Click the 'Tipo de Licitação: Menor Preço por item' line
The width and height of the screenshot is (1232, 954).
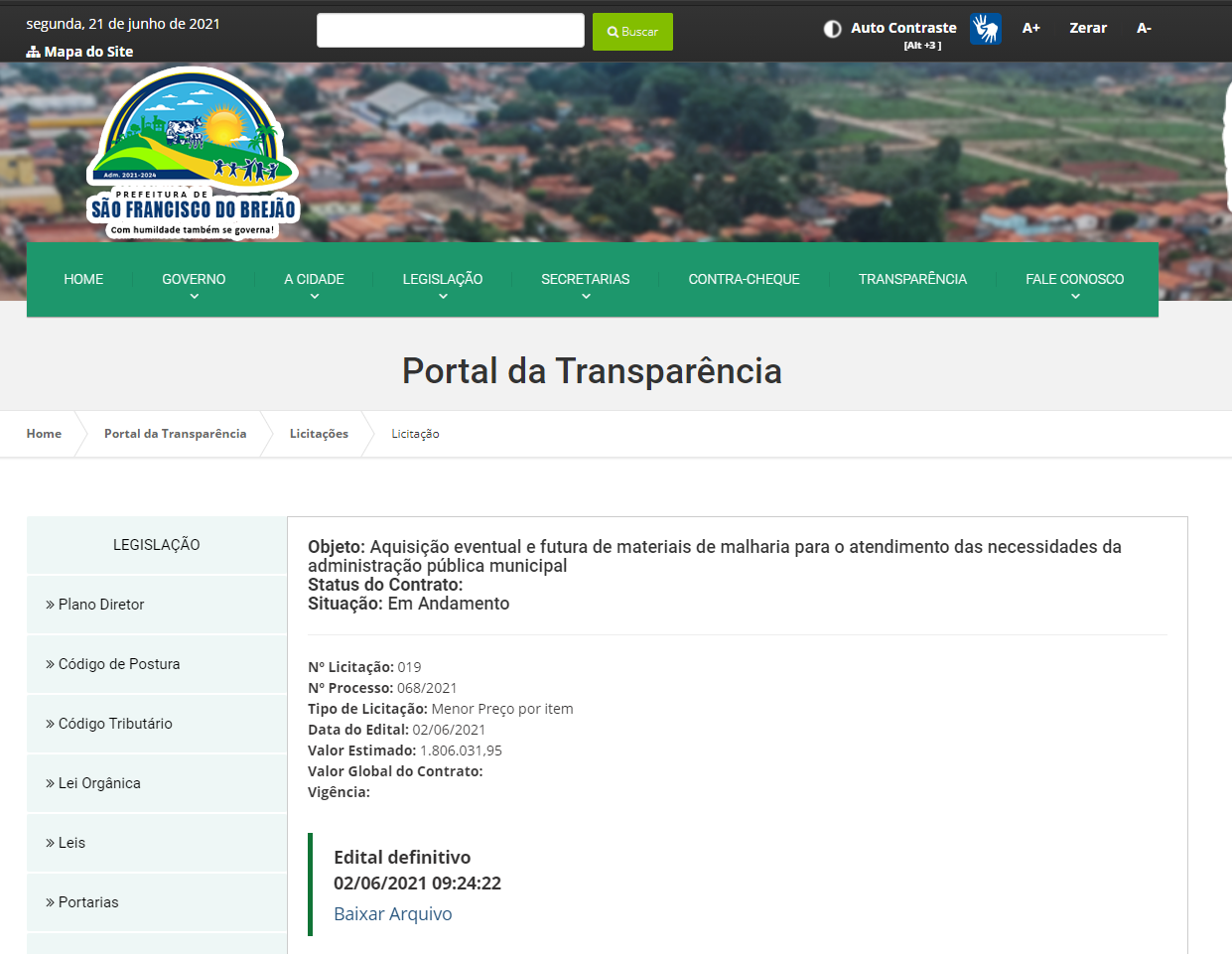coord(441,709)
